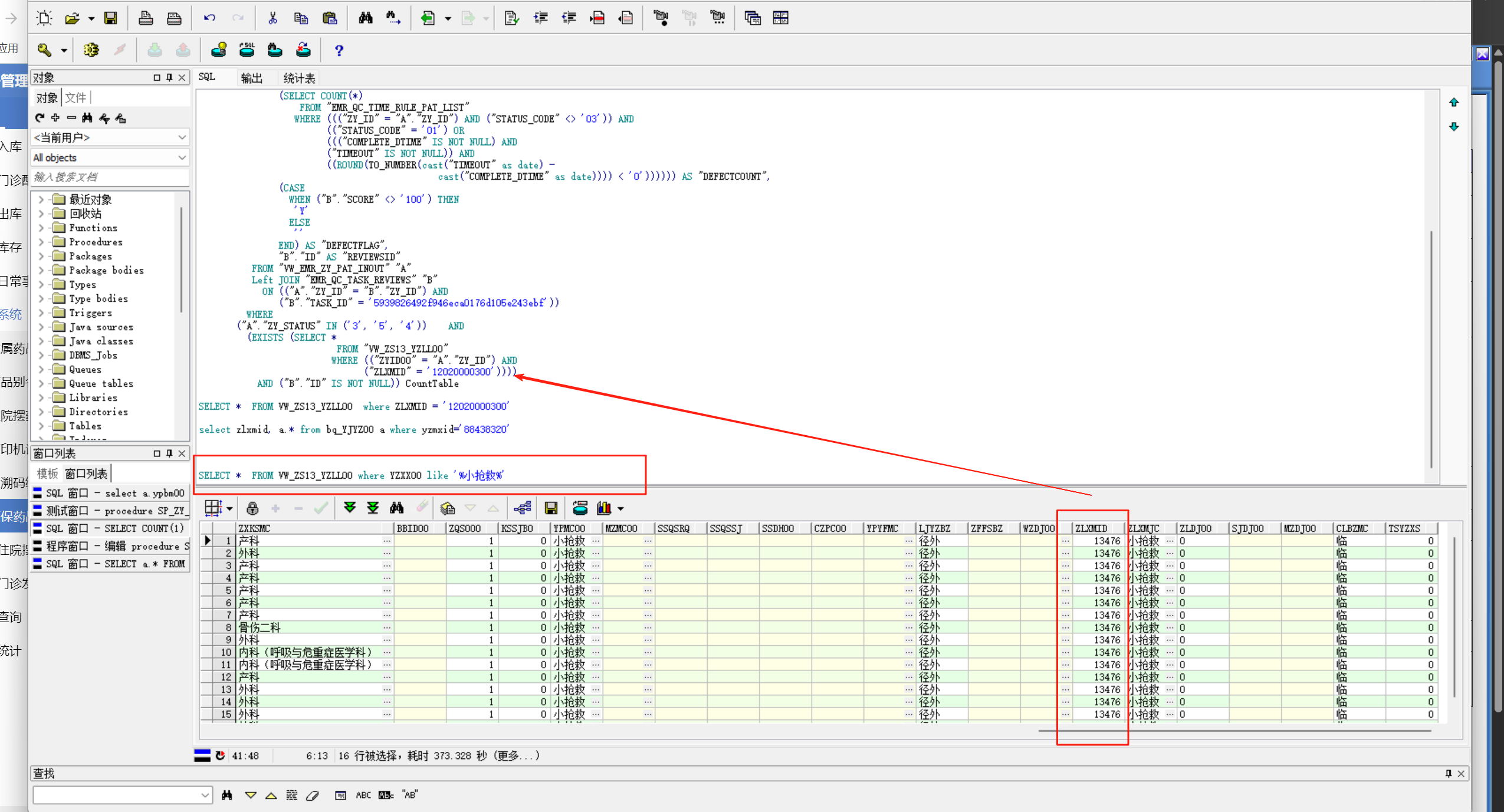The width and height of the screenshot is (1504, 812).
Task: Click the Fetch last page icon
Action: (373, 508)
